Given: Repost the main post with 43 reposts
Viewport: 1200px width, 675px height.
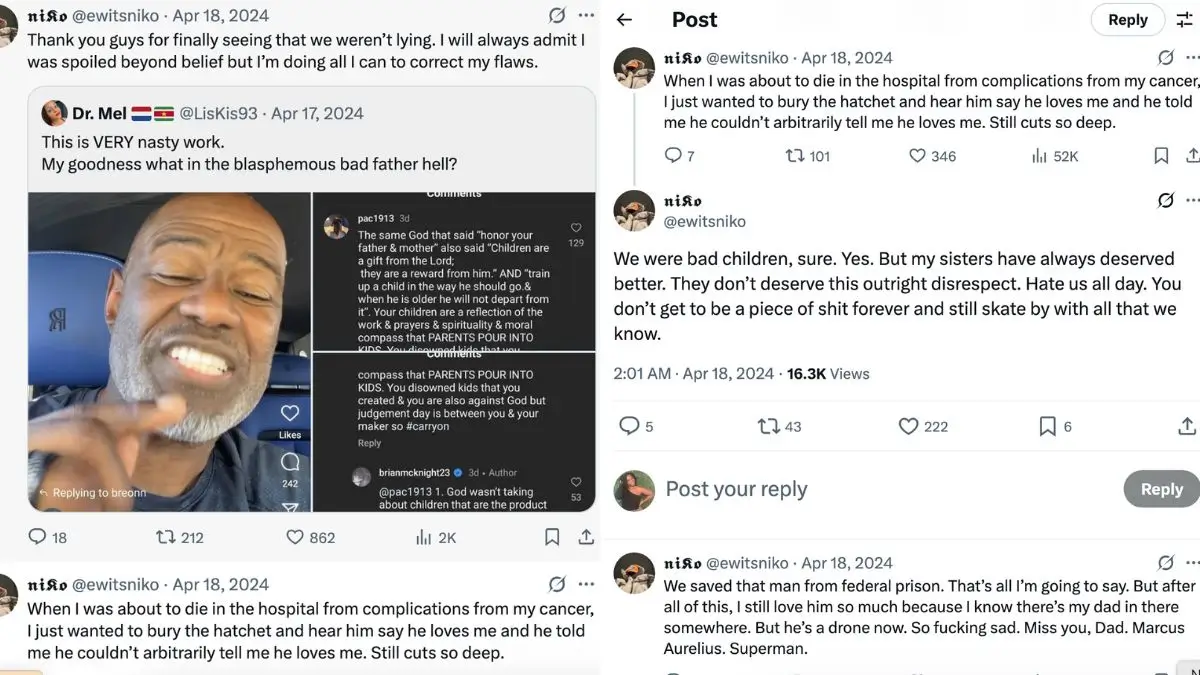Looking at the screenshot, I should click(768, 426).
